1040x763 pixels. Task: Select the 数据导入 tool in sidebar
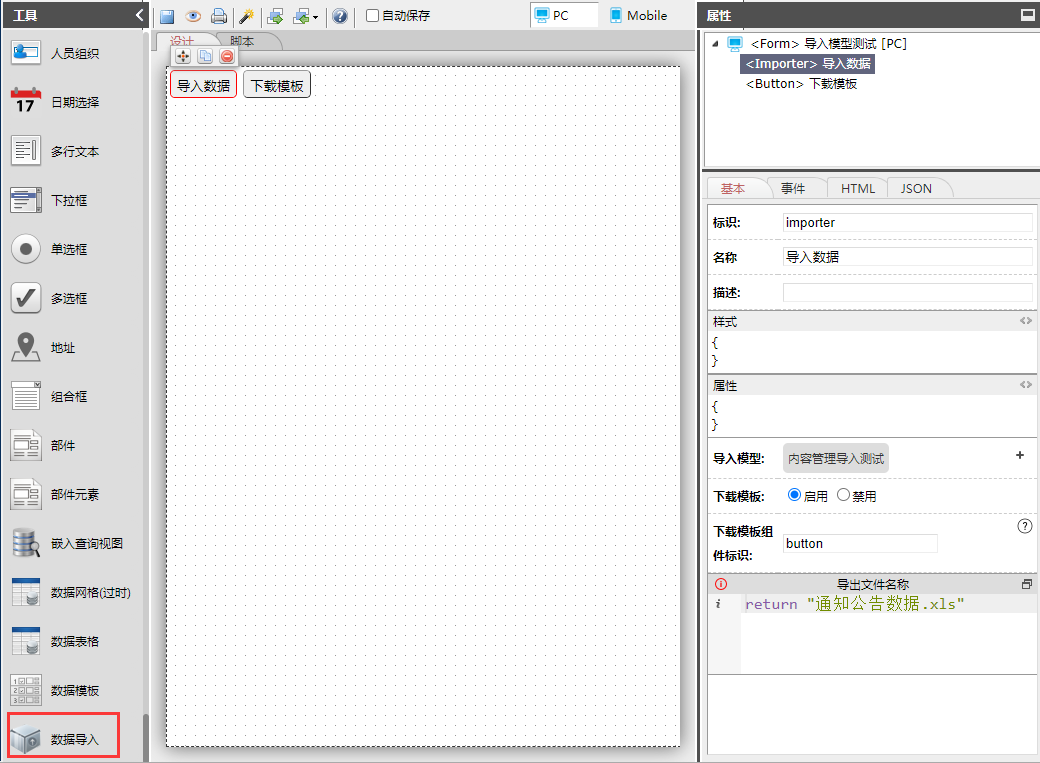(x=64, y=739)
